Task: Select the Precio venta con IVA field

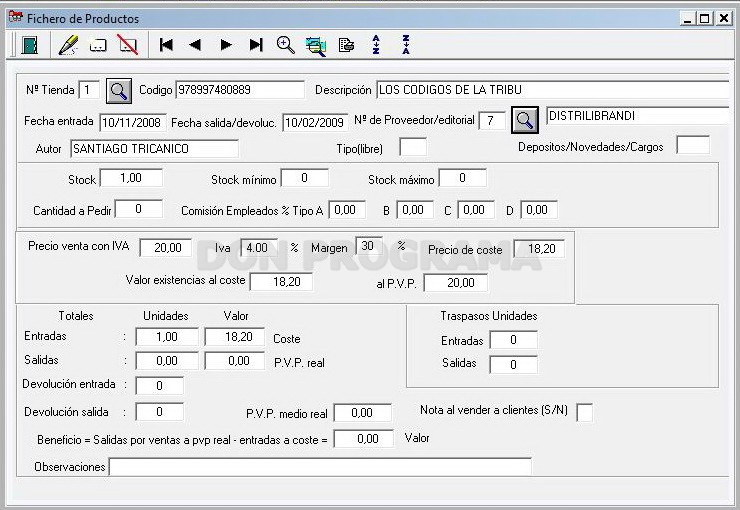Action: (166, 248)
